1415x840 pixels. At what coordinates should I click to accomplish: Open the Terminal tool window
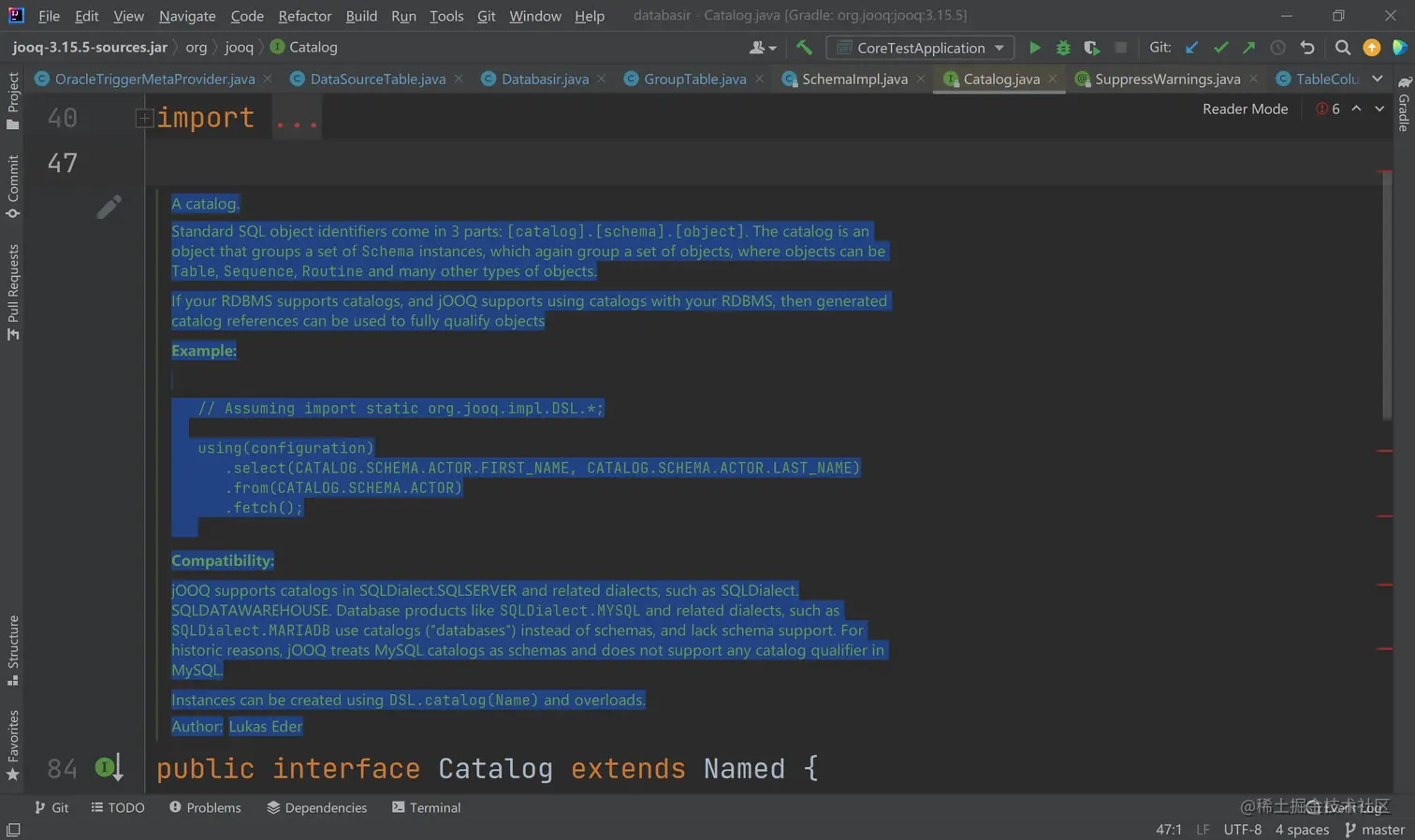pyautogui.click(x=426, y=807)
